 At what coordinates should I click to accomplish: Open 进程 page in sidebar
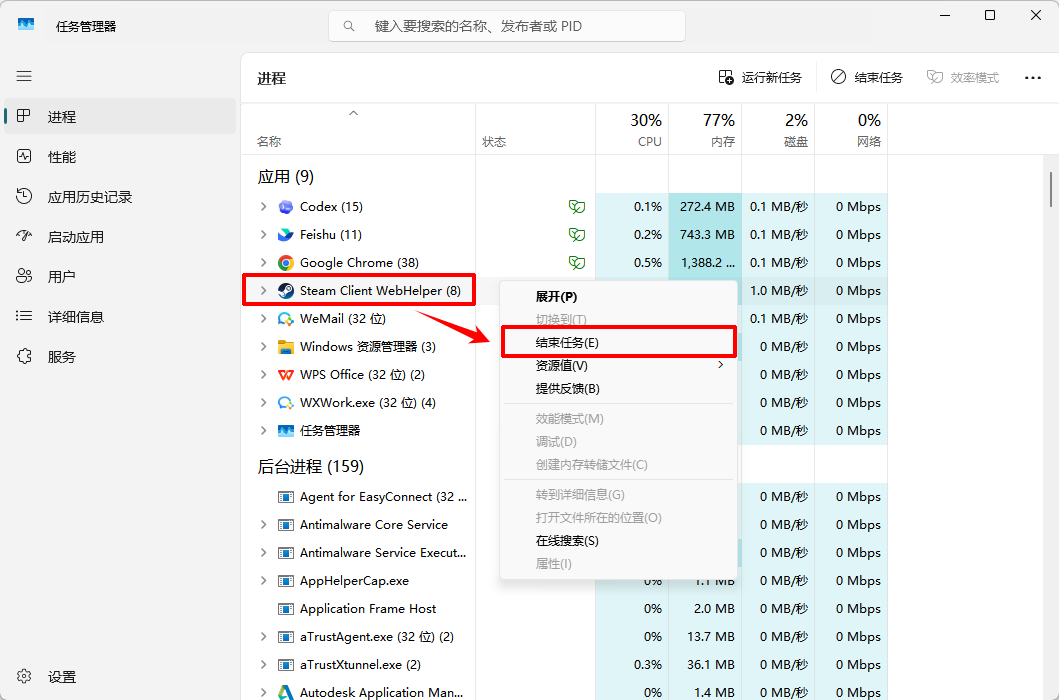[x=120, y=116]
